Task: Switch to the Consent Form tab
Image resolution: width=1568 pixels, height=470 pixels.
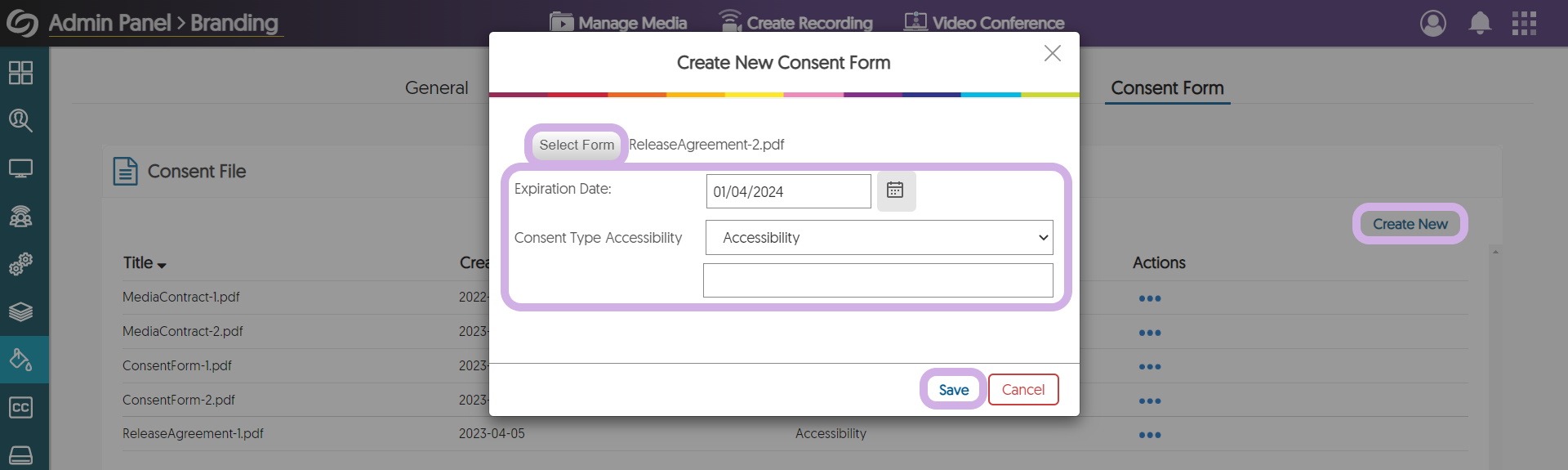Action: coord(1167,88)
